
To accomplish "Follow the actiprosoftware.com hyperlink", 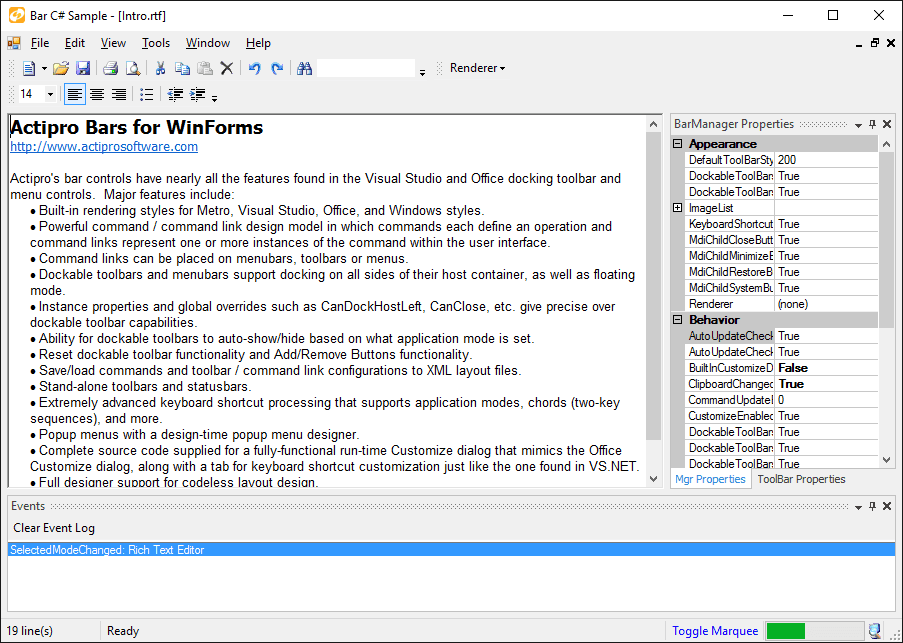I will pos(104,146).
